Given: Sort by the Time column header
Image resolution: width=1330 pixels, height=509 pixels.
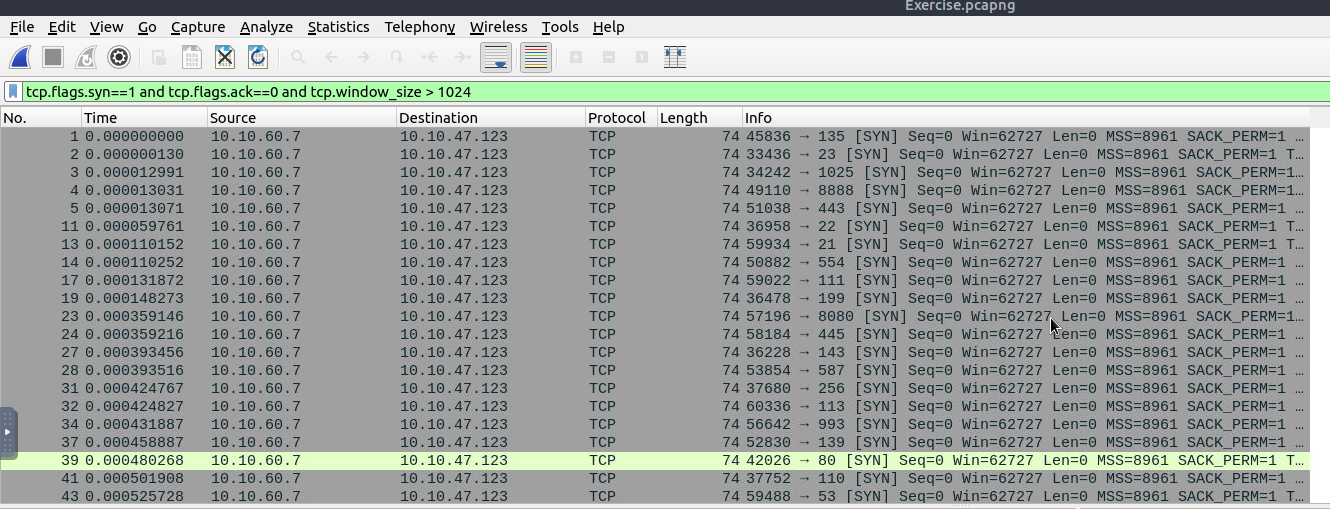Looking at the screenshot, I should pos(144,118).
